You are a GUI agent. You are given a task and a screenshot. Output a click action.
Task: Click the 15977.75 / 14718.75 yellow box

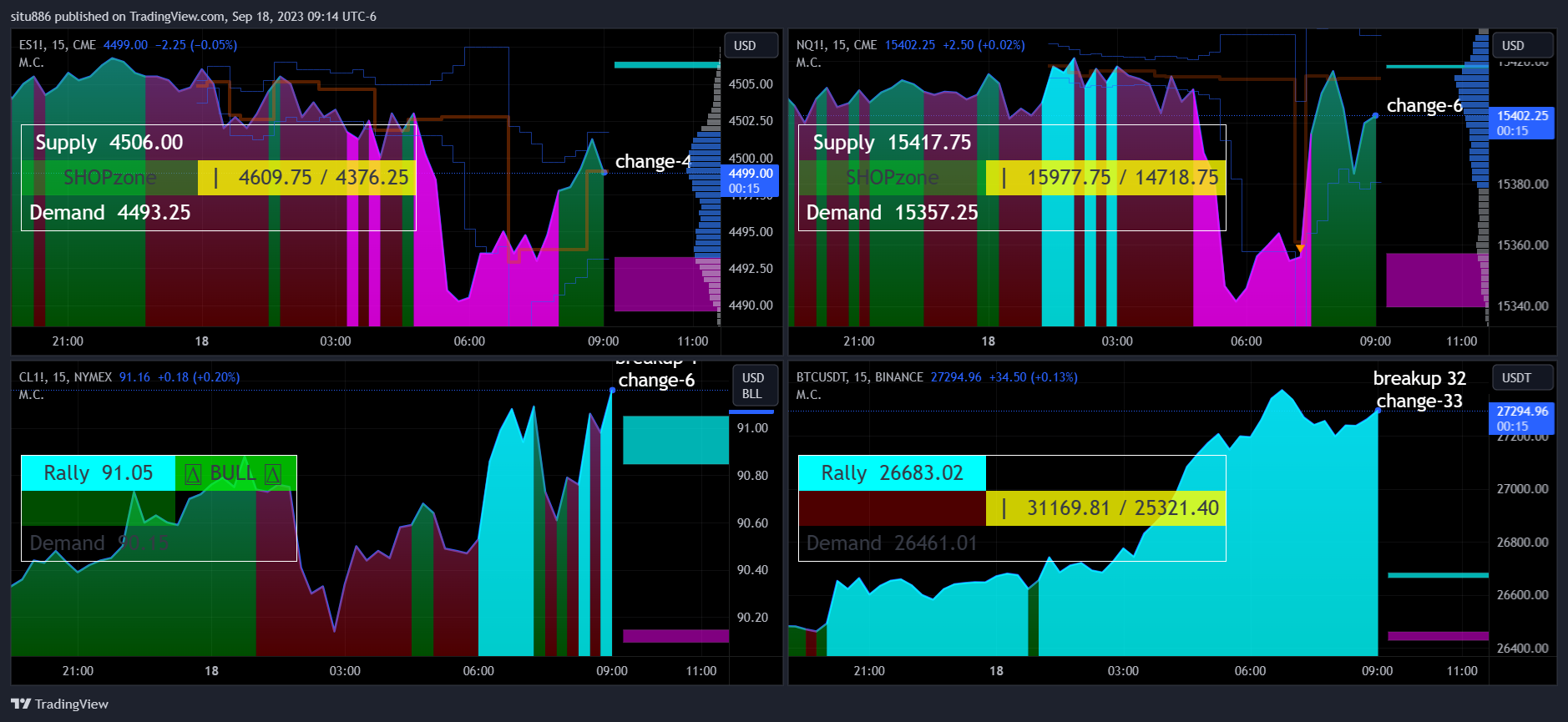(x=1106, y=178)
